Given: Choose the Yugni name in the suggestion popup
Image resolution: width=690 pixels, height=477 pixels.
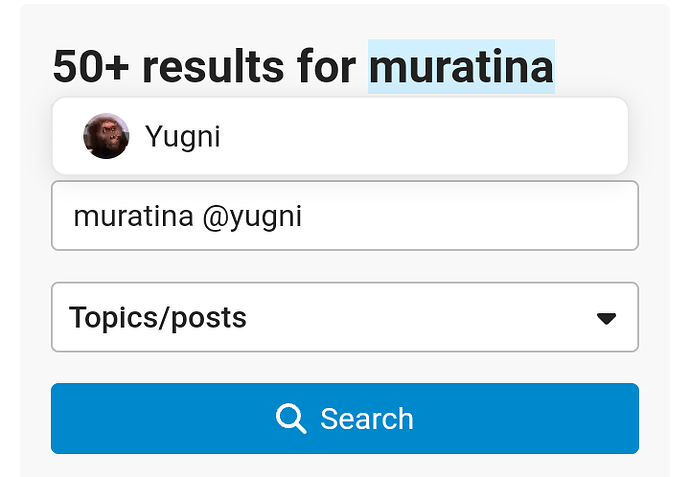Looking at the screenshot, I should [x=183, y=136].
